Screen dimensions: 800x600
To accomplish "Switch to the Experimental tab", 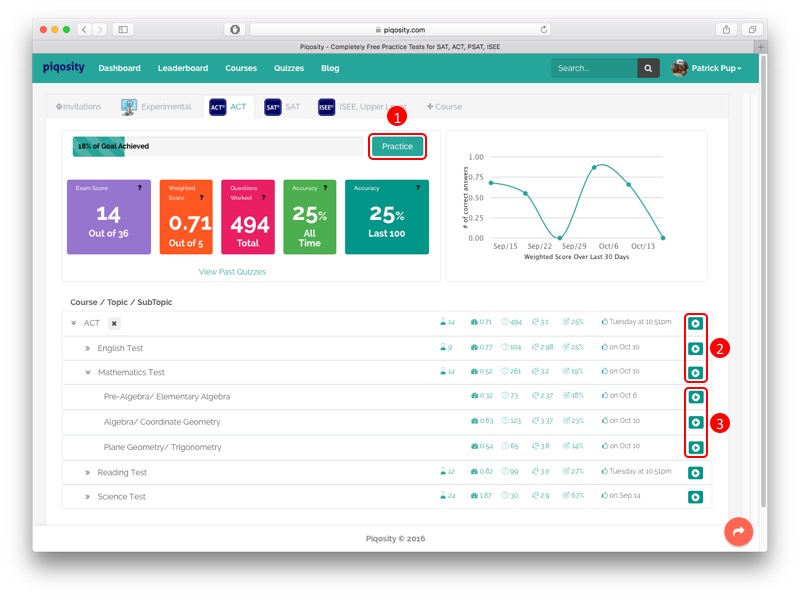I will point(156,107).
